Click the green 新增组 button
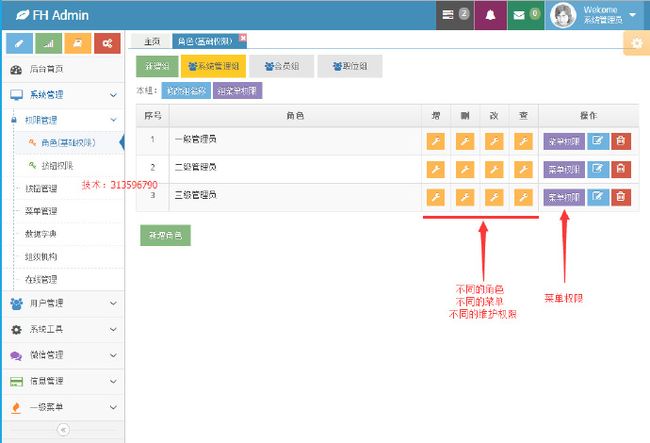The width and height of the screenshot is (650, 443). pos(157,66)
